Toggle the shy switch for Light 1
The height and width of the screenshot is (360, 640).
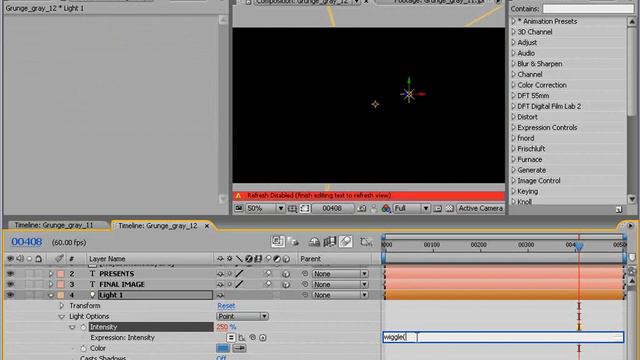tap(220, 295)
